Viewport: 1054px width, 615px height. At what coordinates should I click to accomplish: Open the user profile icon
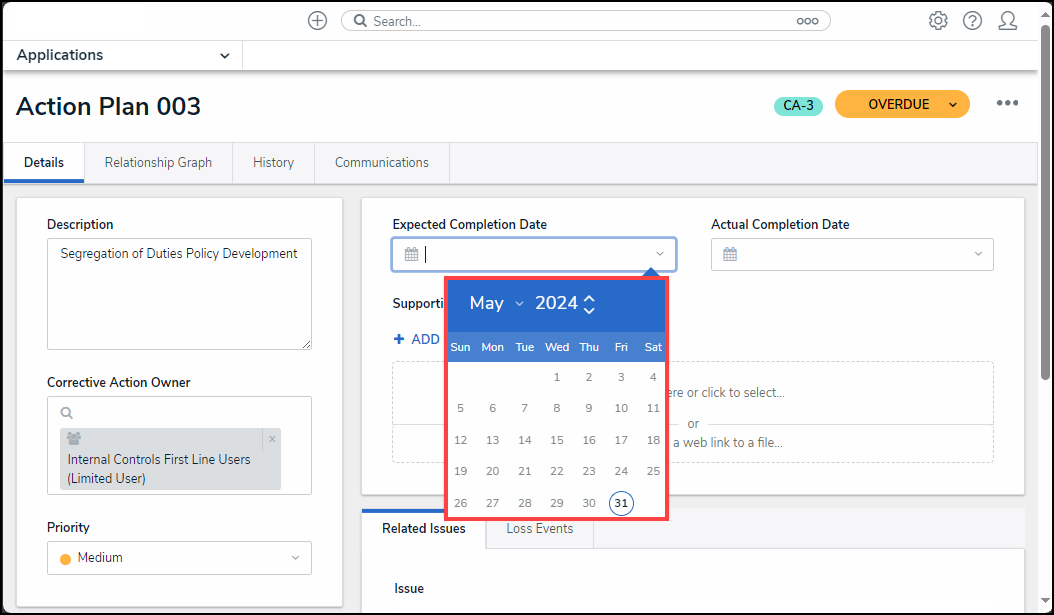pyautogui.click(x=1008, y=21)
